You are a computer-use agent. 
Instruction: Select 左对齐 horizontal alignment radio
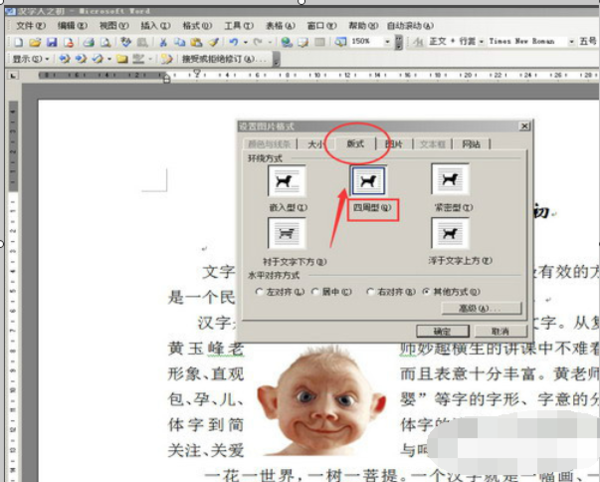point(259,291)
